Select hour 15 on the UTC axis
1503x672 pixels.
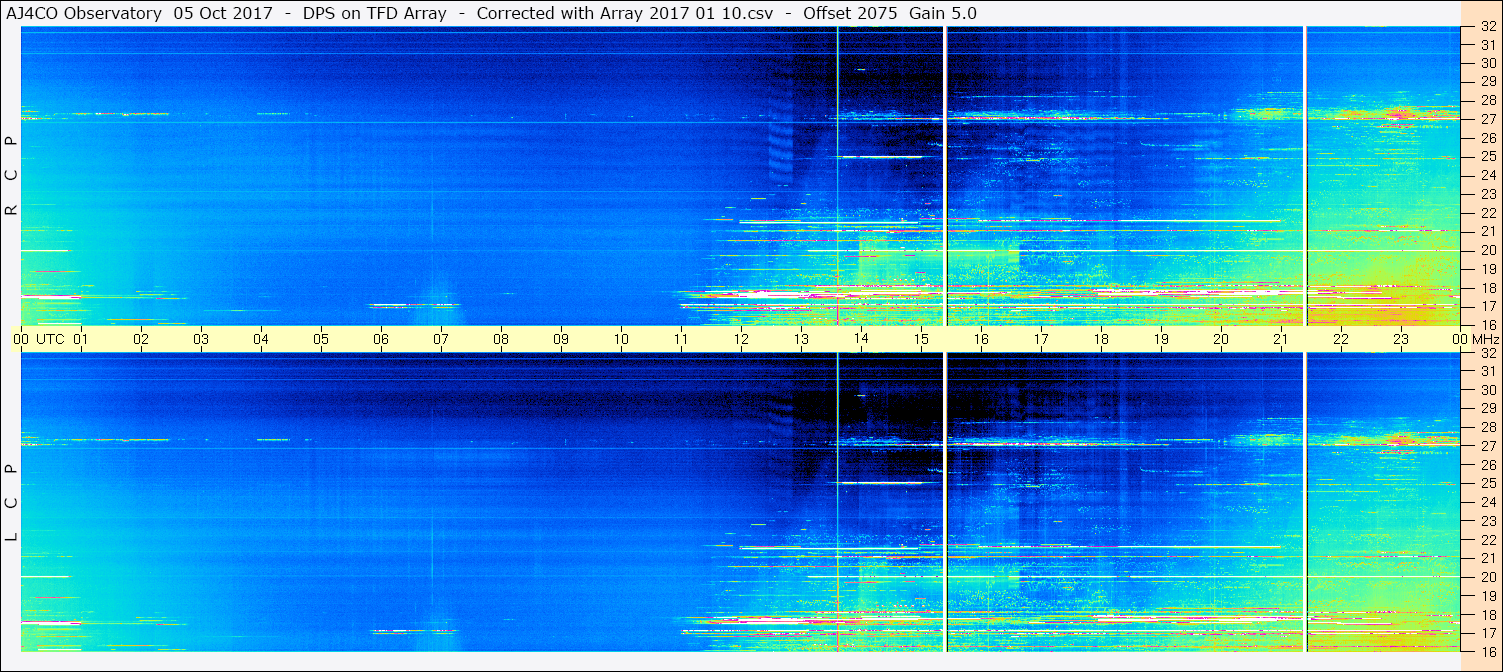pyautogui.click(x=921, y=339)
